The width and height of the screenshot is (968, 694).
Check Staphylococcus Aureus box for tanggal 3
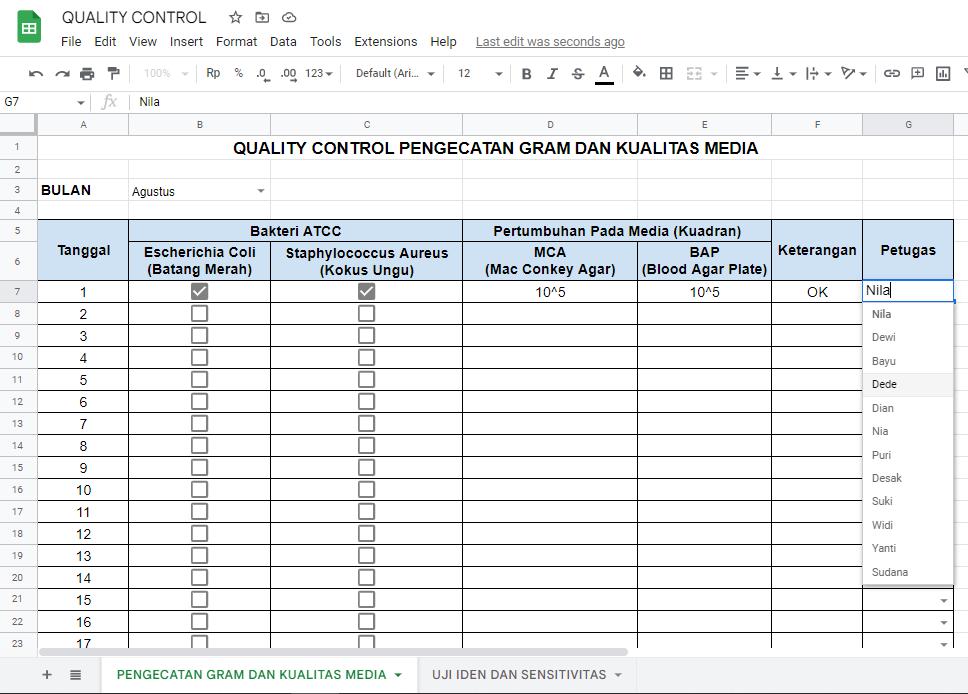tap(366, 336)
